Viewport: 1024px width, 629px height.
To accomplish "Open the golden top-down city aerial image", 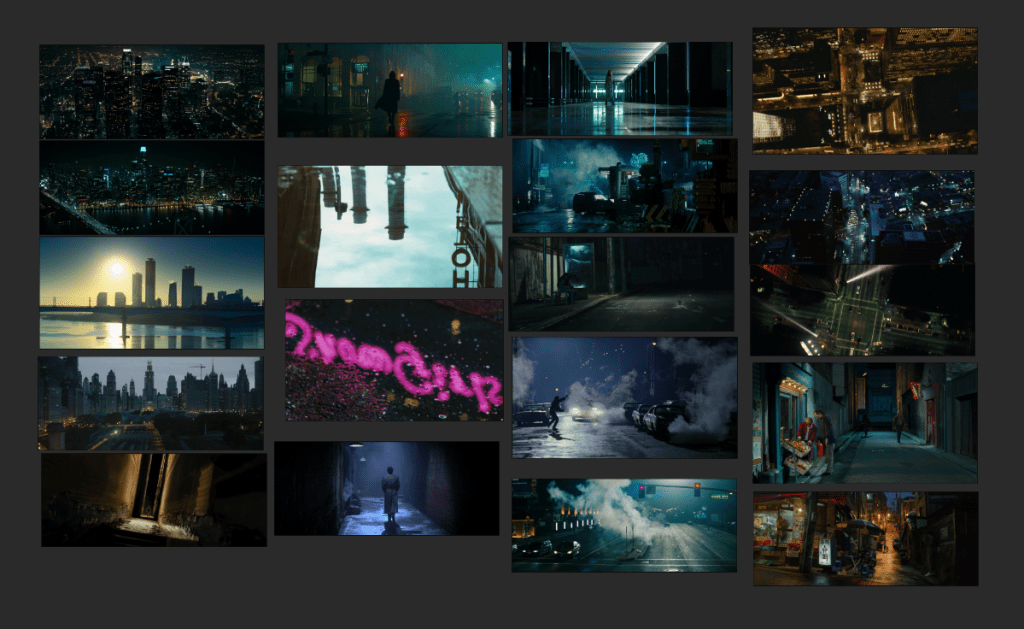I will pyautogui.click(x=865, y=91).
